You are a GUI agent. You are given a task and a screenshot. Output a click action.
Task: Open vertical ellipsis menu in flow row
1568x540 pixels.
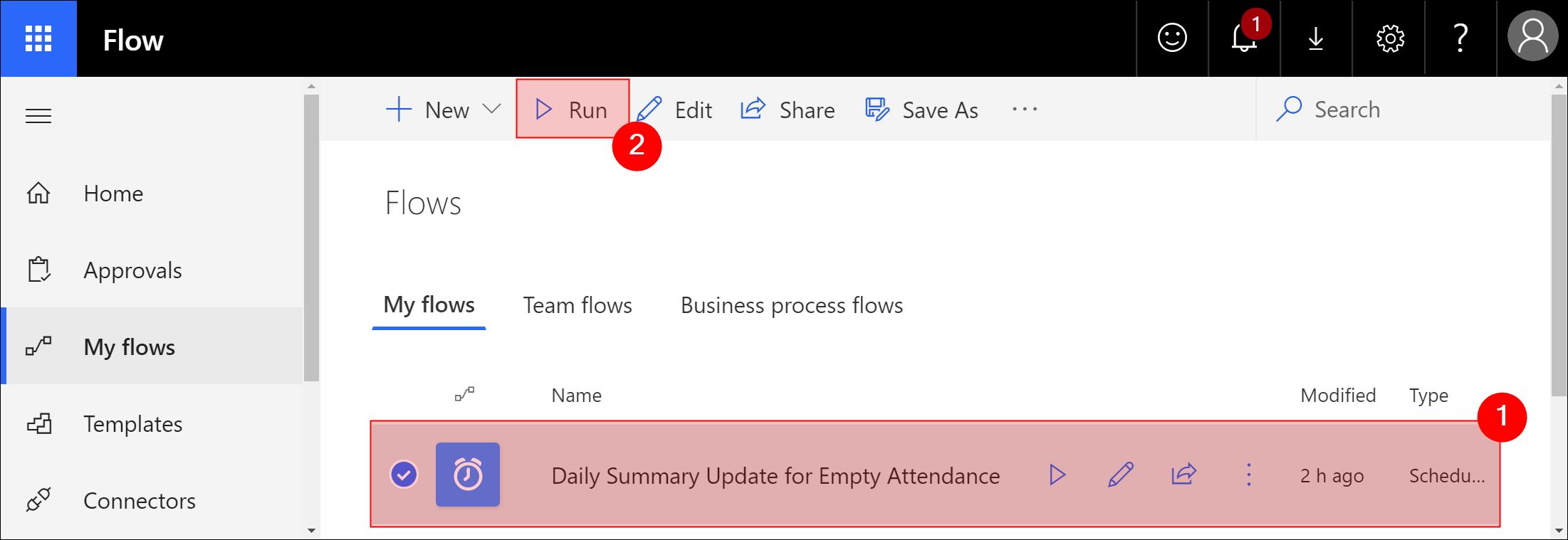pyautogui.click(x=1248, y=475)
